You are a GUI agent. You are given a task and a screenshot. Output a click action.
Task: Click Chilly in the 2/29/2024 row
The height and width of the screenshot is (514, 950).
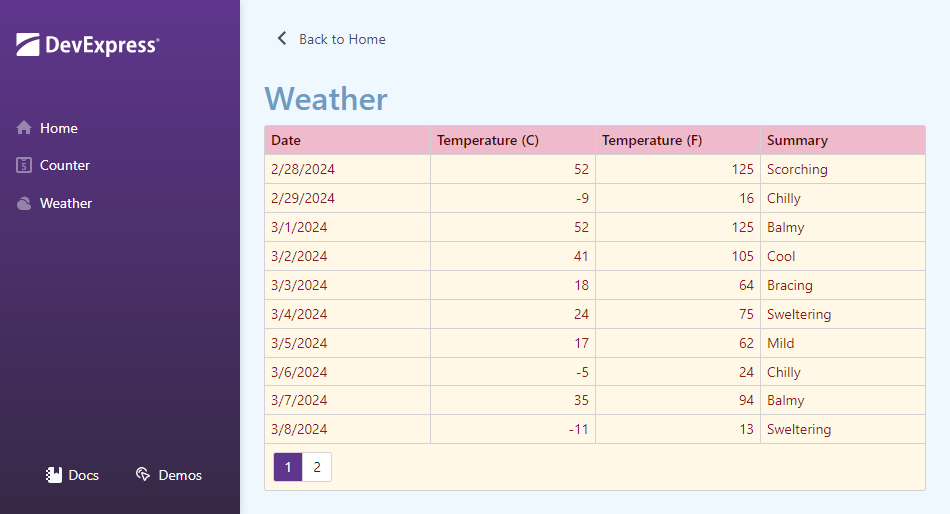(x=843, y=198)
